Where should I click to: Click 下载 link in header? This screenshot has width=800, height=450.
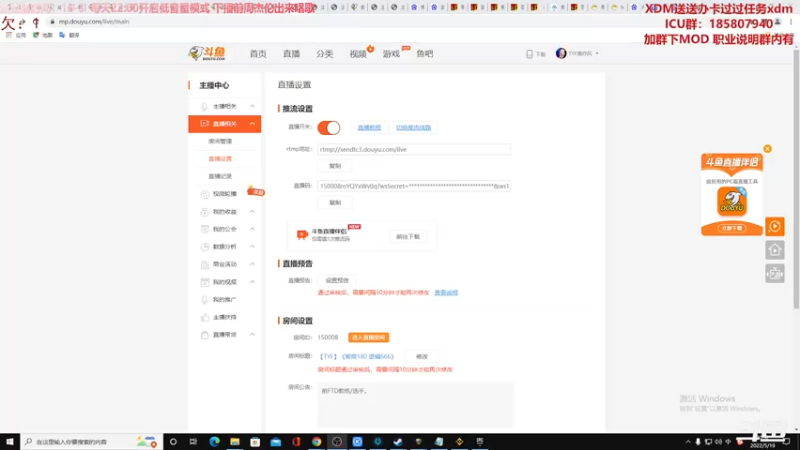536,54
